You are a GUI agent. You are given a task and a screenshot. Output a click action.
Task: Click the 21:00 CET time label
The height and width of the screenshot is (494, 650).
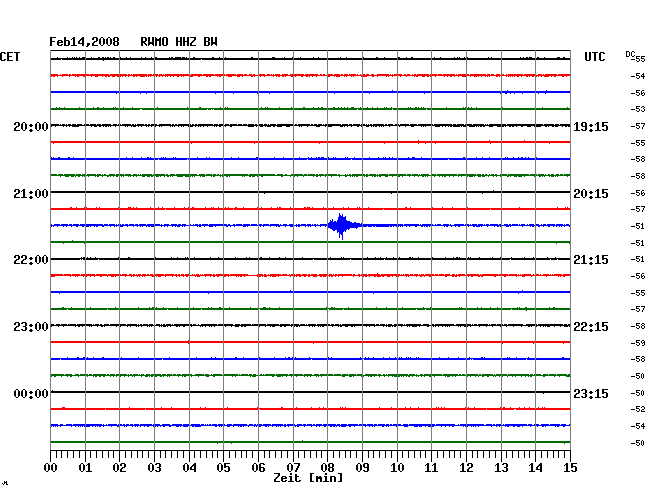[x=31, y=194]
